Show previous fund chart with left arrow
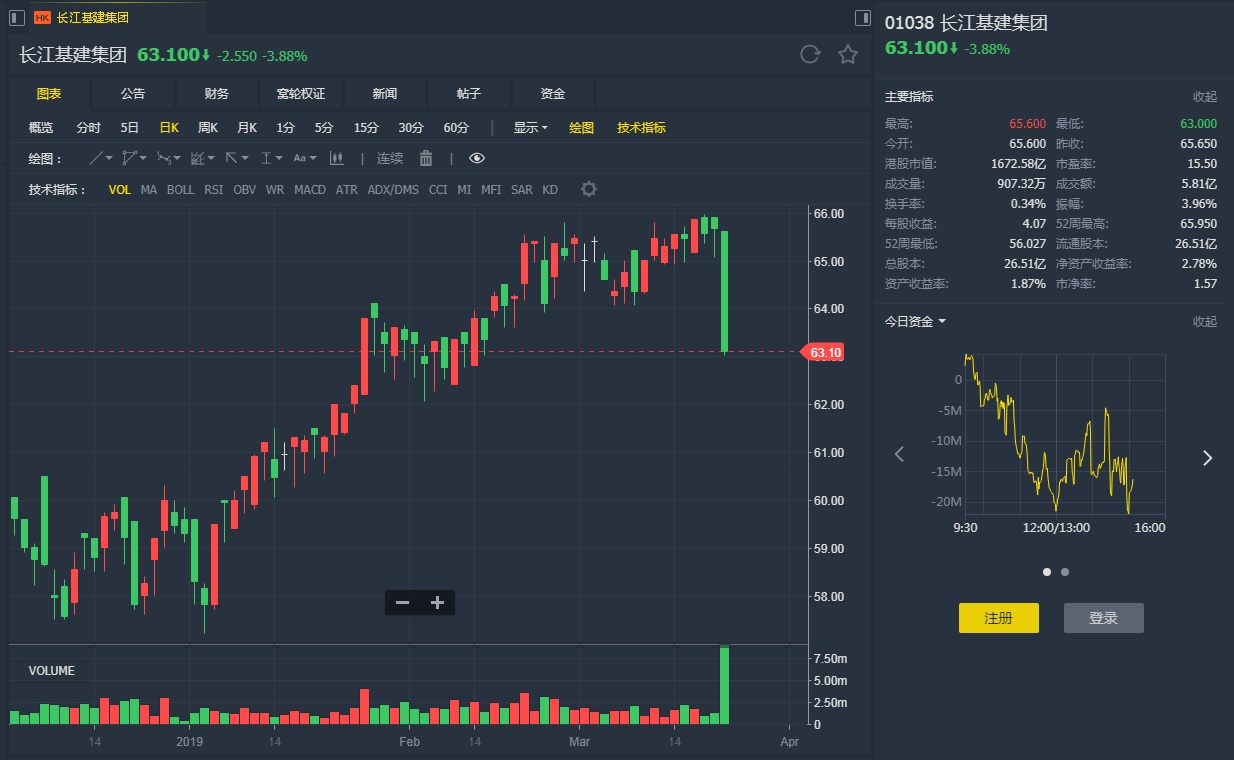The width and height of the screenshot is (1234, 760). point(899,455)
